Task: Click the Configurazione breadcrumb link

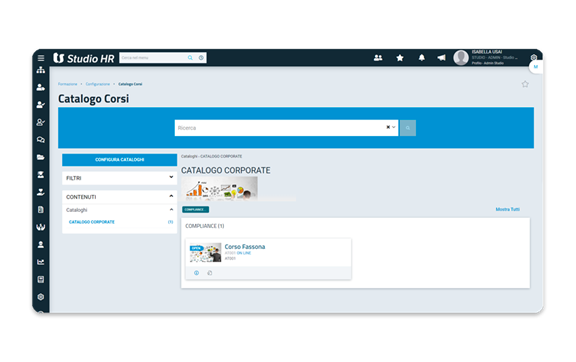Action: pyautogui.click(x=98, y=84)
